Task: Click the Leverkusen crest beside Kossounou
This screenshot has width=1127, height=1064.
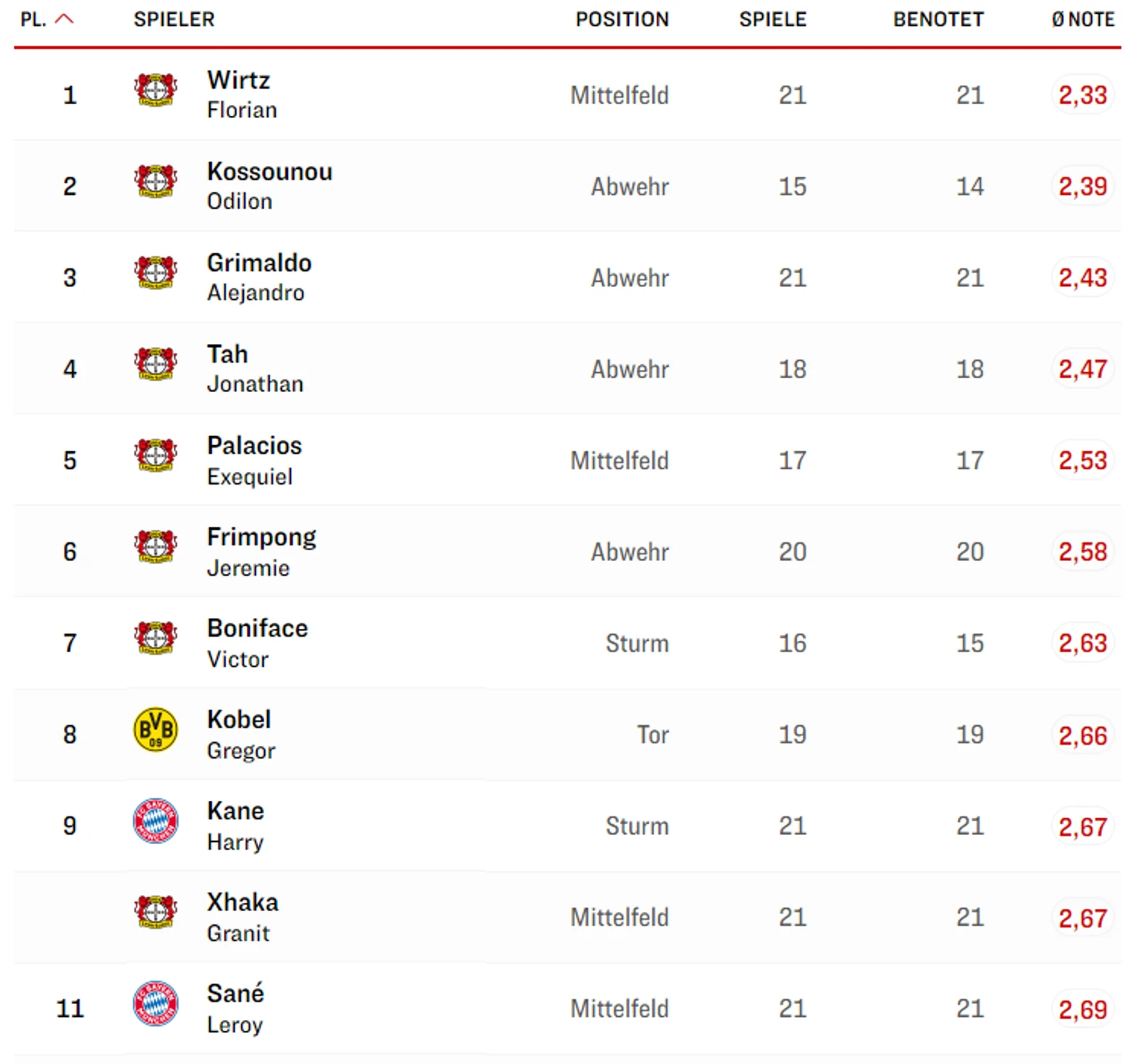Action: (155, 181)
